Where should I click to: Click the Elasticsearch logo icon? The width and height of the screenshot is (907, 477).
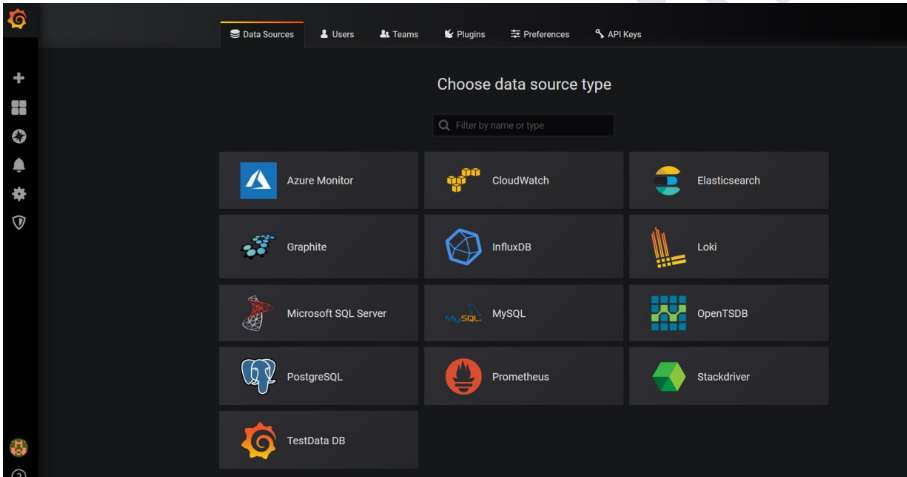(x=668, y=180)
